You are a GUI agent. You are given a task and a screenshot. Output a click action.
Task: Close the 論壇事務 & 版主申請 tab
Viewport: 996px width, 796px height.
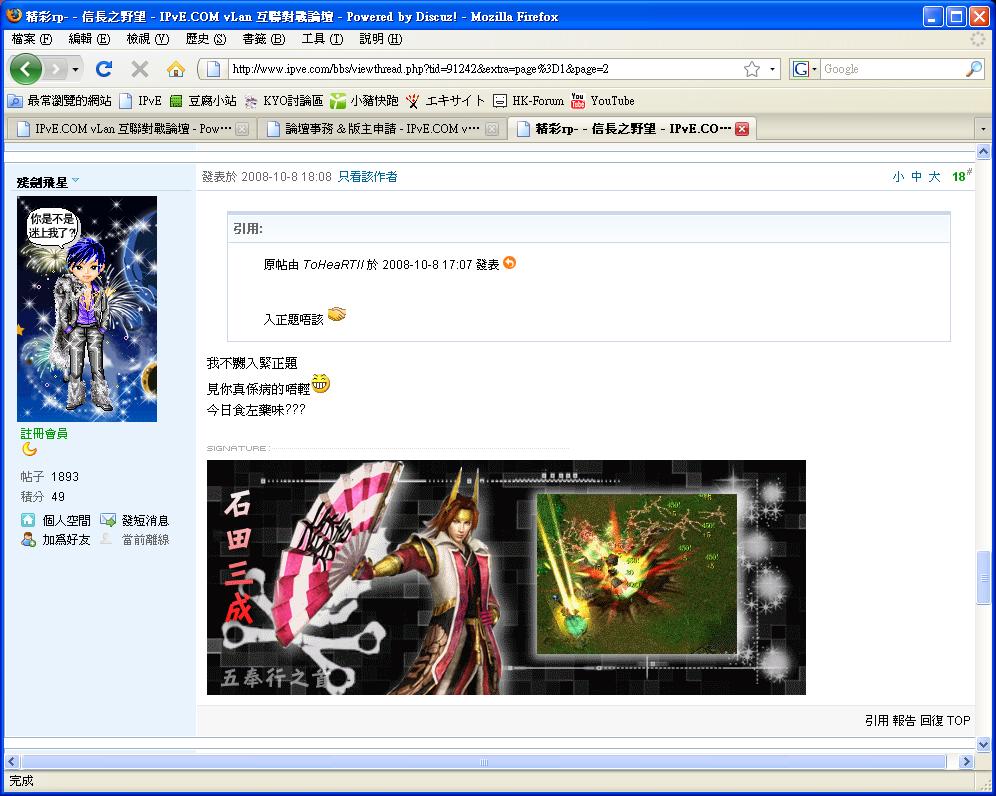(492, 129)
